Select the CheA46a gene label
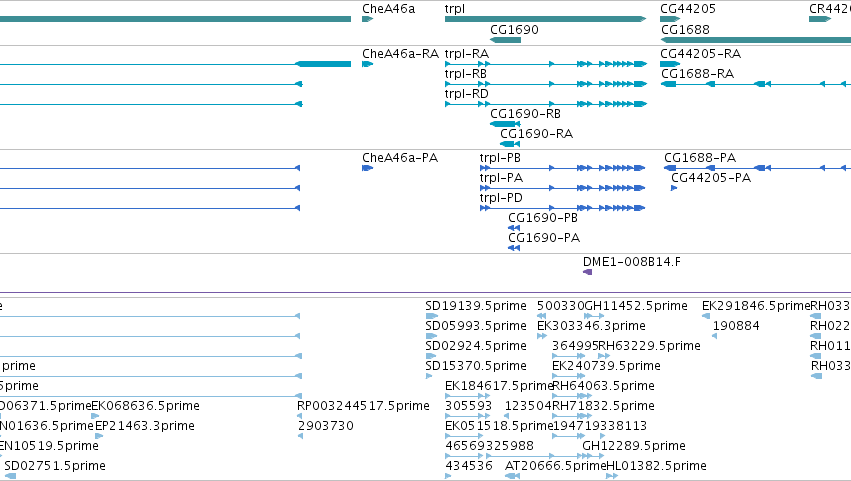Viewport: 851px width, 481px height. coord(389,9)
